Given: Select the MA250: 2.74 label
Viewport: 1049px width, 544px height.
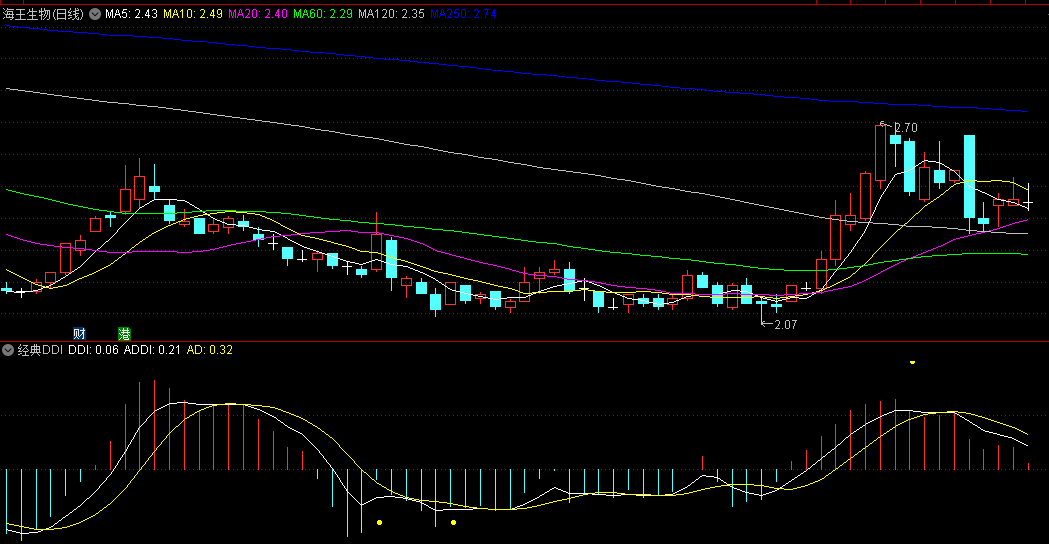Looking at the screenshot, I should pyautogui.click(x=463, y=14).
